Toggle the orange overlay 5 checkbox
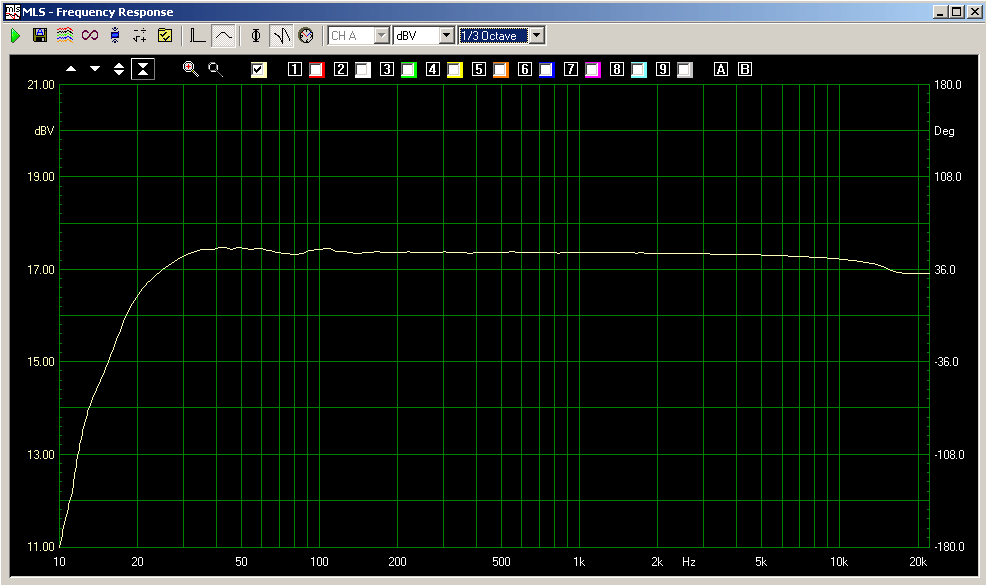This screenshot has width=986, height=585. tap(501, 70)
